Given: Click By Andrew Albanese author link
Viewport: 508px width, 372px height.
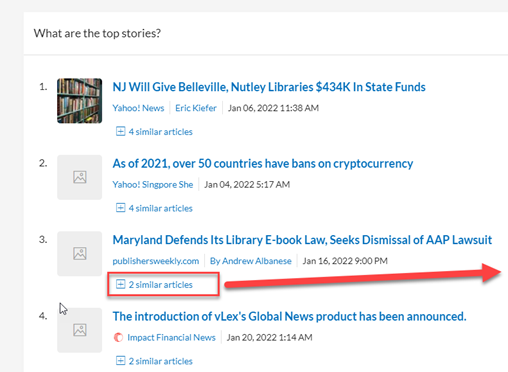Looking at the screenshot, I should [250, 261].
